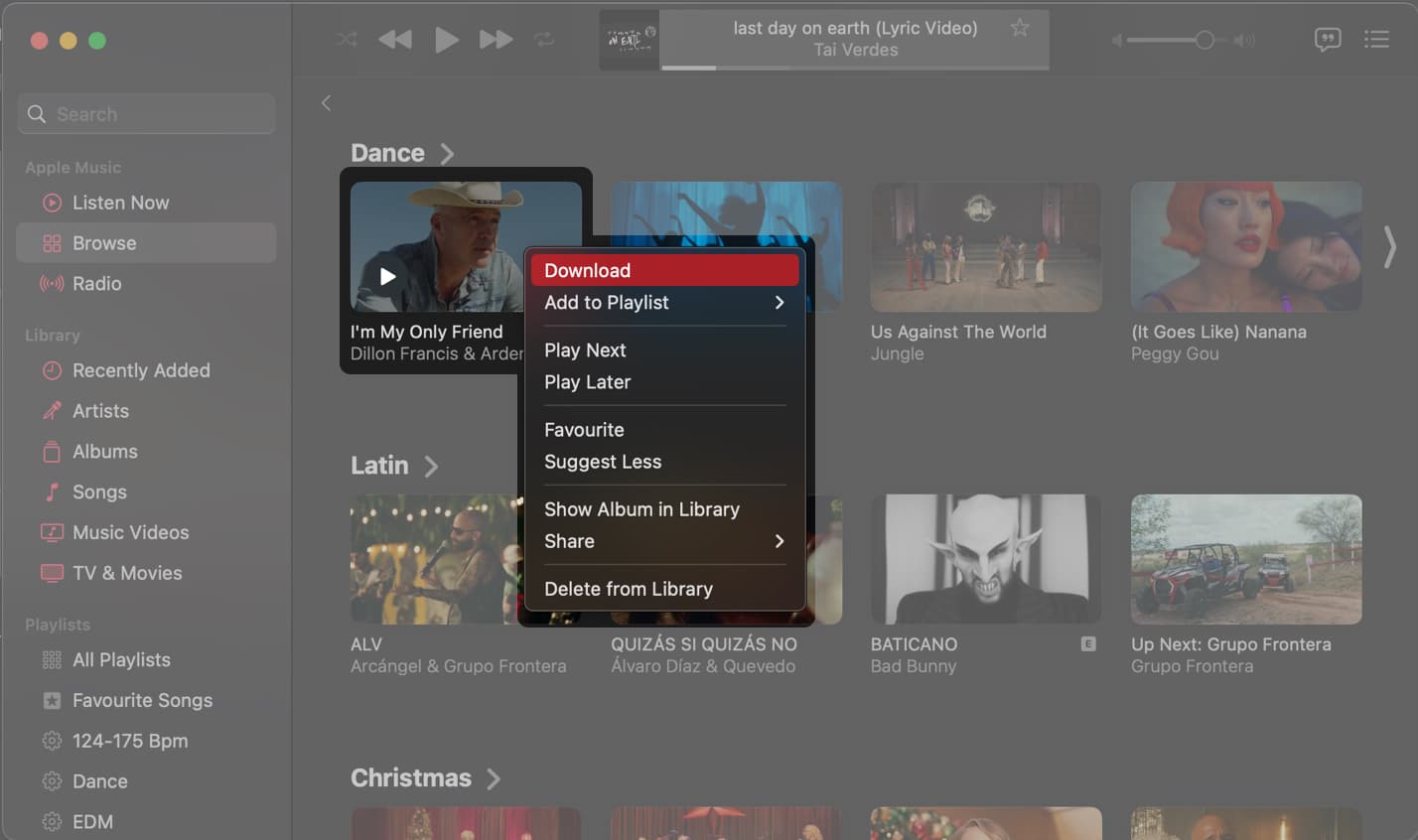
Task: Choose Delete from Library
Action: pyautogui.click(x=664, y=589)
